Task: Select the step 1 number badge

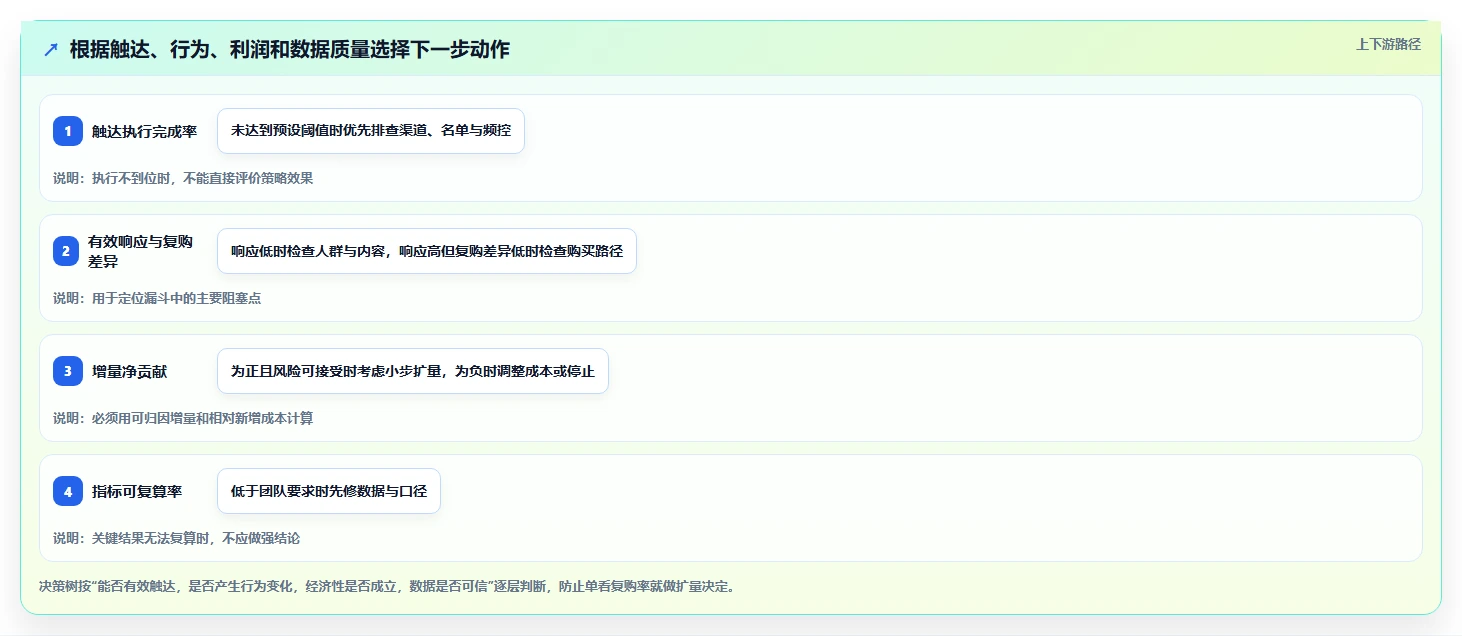Action: coord(68,131)
